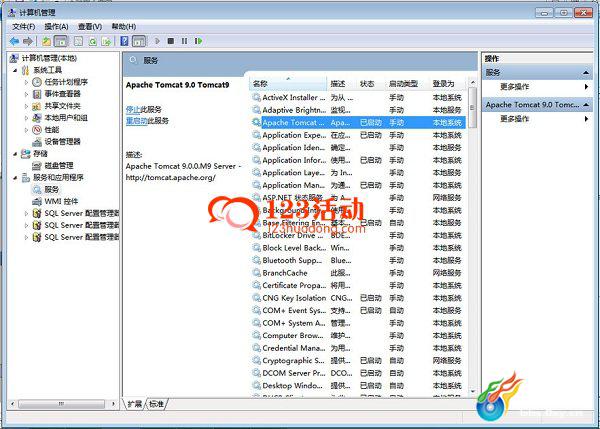Select the Bluetooth Support service row
The height and width of the screenshot is (429, 600).
[x=359, y=261]
